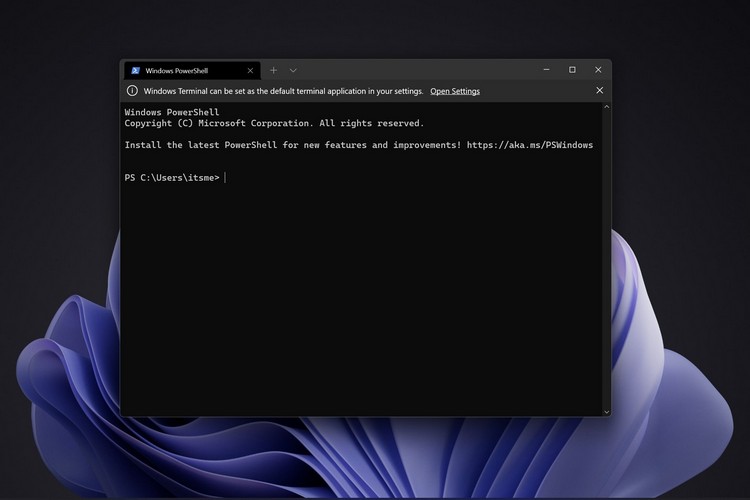This screenshot has width=750, height=500.
Task: Click the PowerShell icon in the tab
Action: (135, 70)
